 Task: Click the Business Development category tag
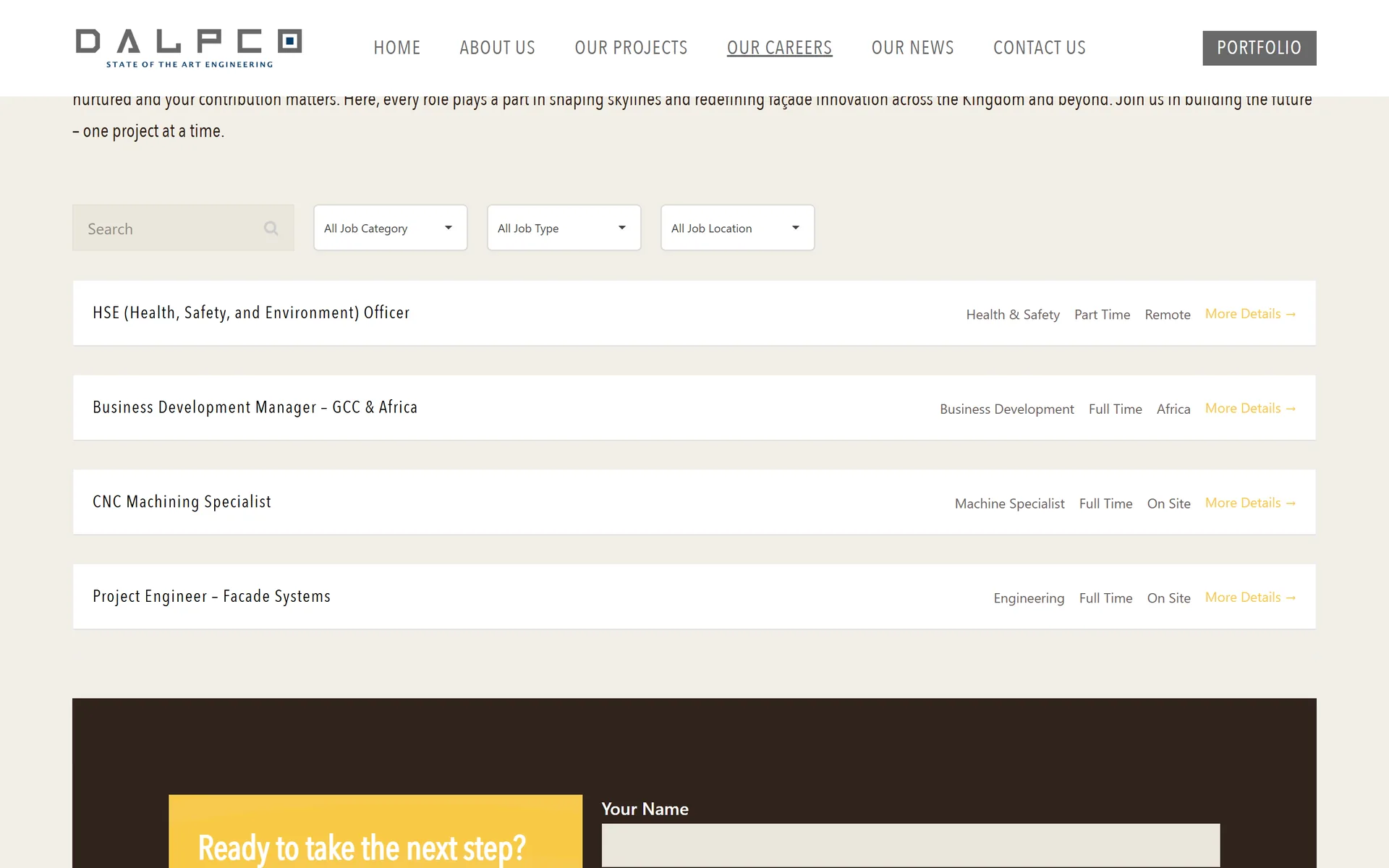pos(1007,409)
